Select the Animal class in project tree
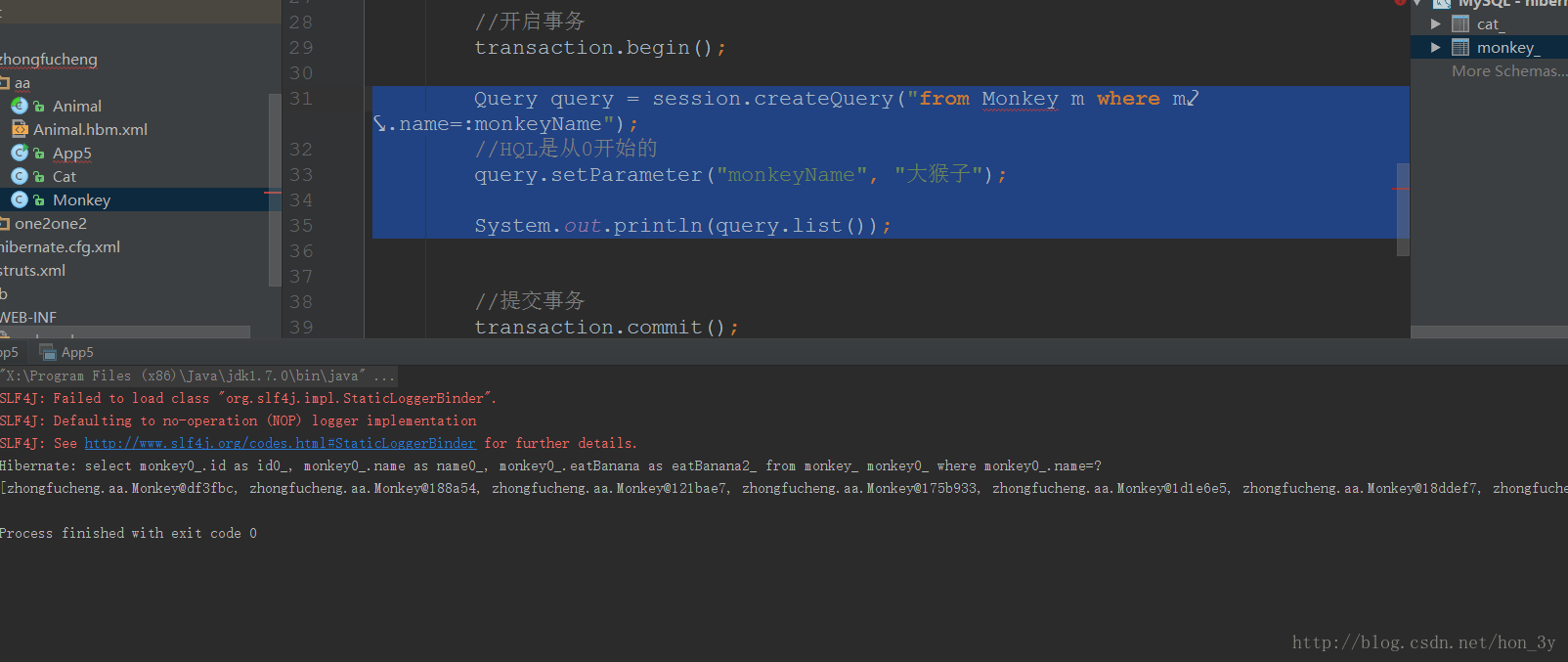 click(x=76, y=106)
